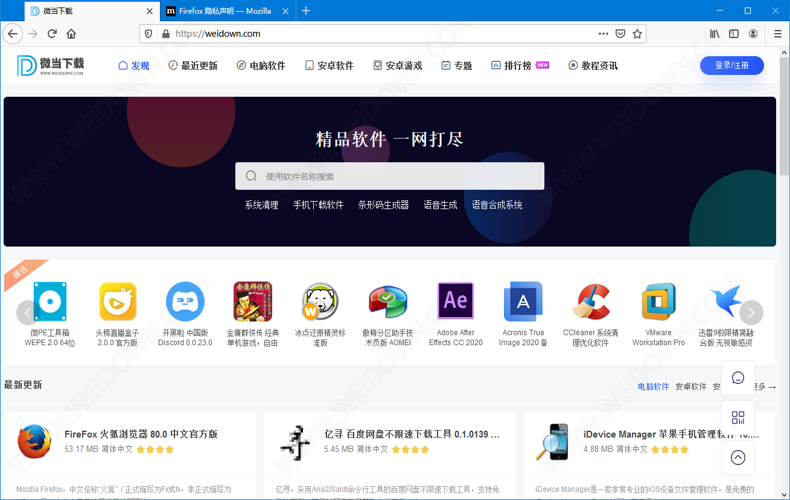Click the back-to-top arrow button

point(738,457)
